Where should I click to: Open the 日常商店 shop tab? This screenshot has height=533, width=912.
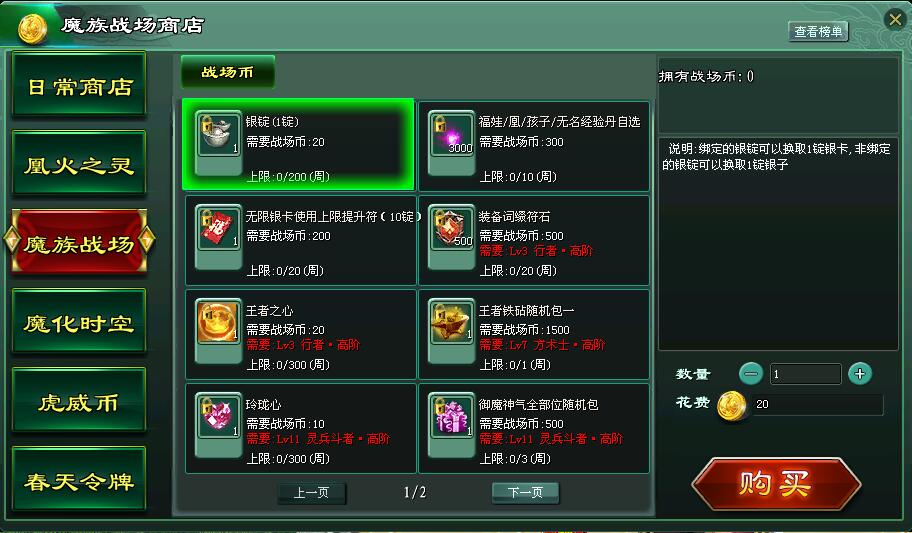coord(79,84)
